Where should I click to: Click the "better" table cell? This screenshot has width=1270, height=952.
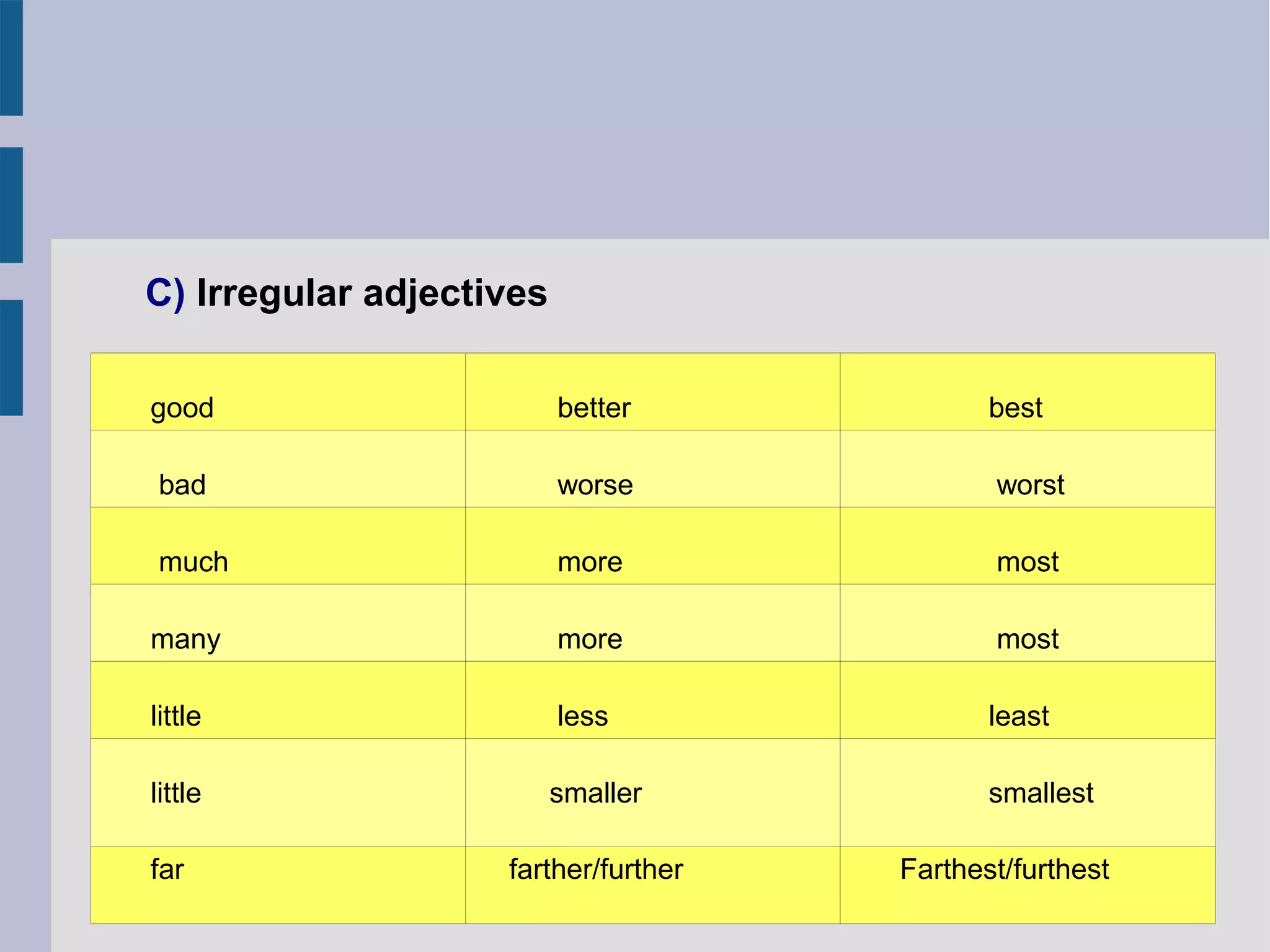(593, 408)
